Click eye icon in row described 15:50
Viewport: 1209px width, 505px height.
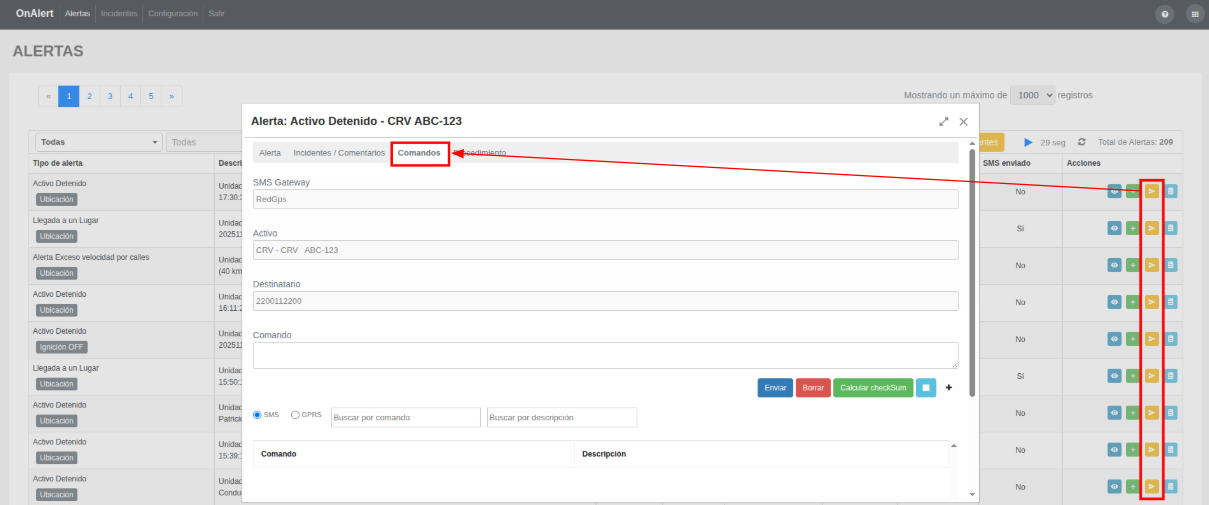(x=1114, y=376)
